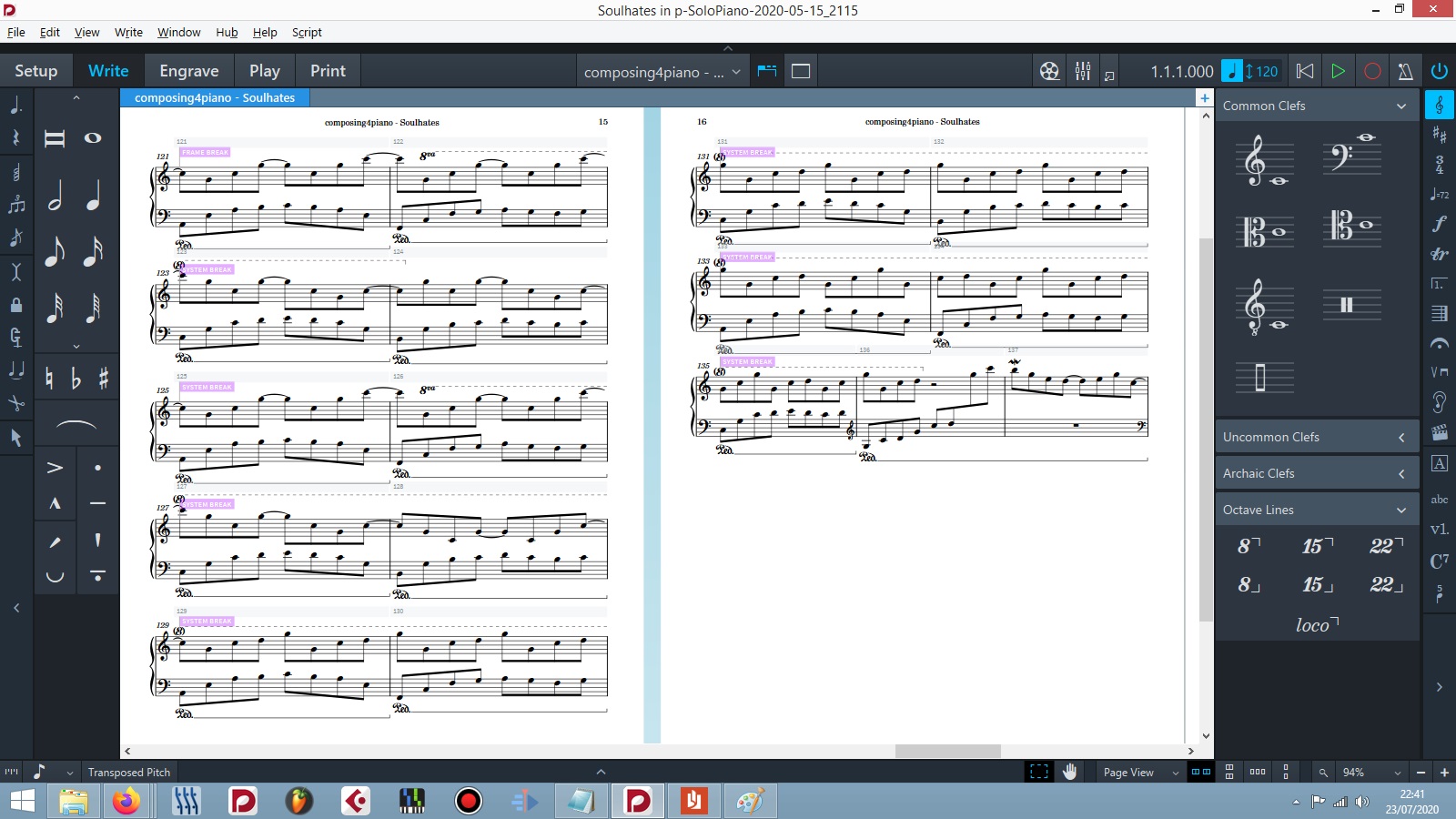Toggle chord input mode
1456x819 pixels.
point(15,172)
